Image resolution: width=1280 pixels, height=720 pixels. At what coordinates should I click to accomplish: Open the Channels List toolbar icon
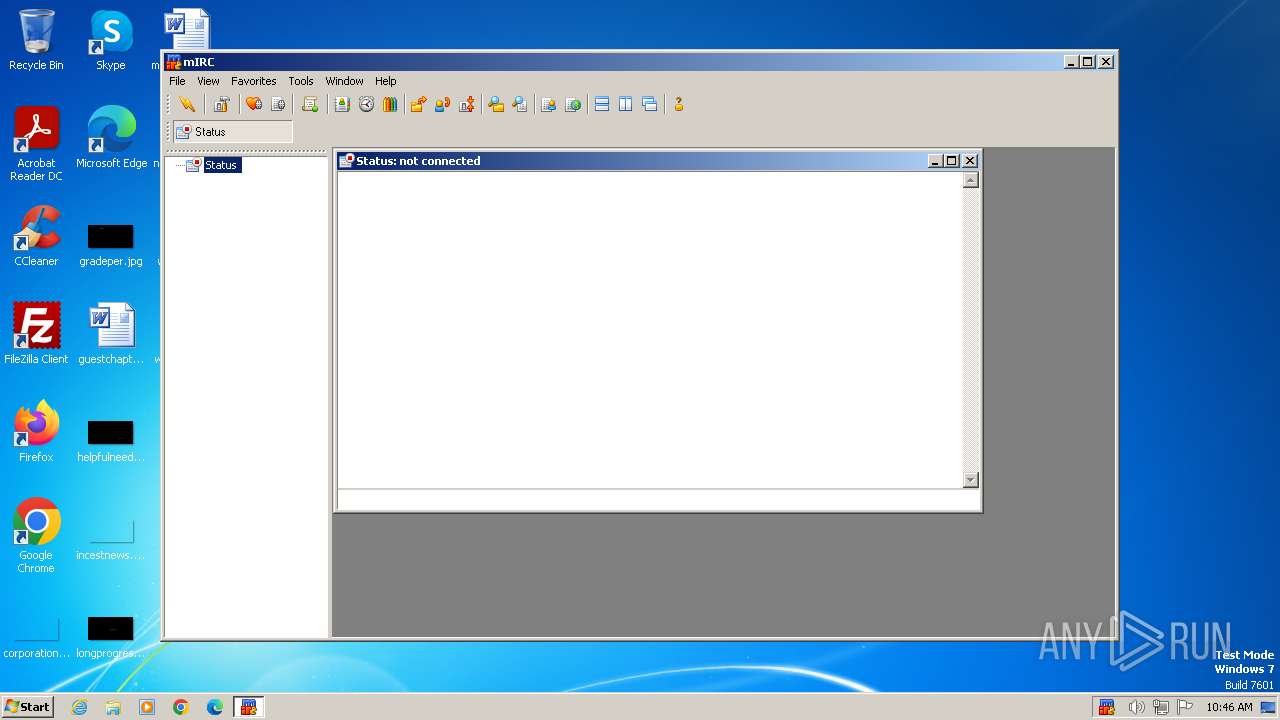(x=278, y=104)
